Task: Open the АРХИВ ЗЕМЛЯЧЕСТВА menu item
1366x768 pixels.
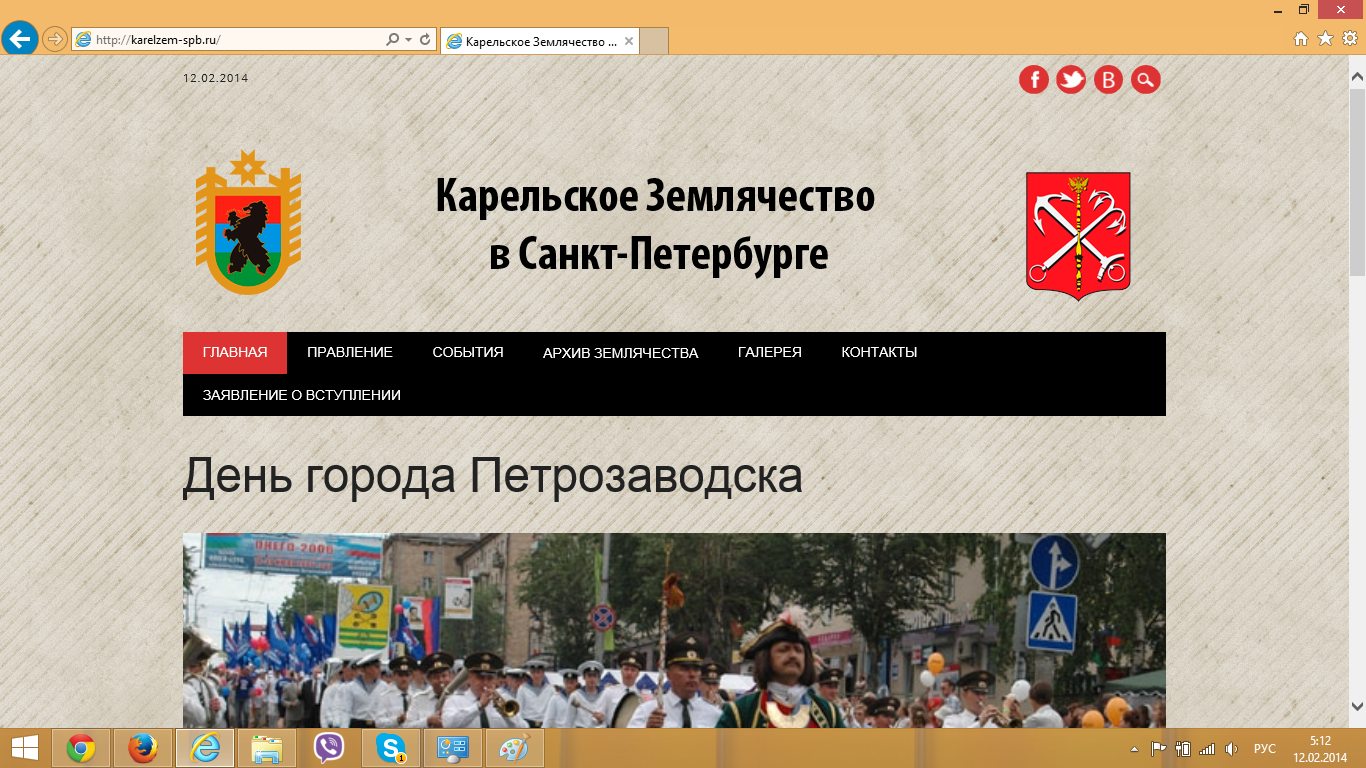Action: [620, 353]
